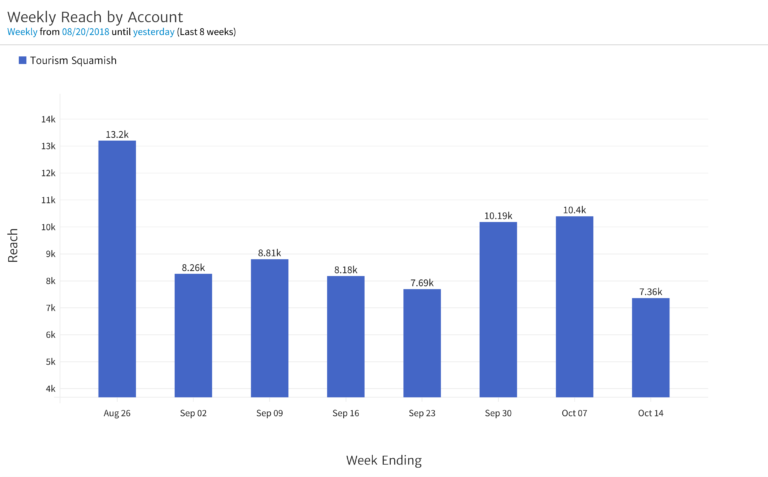Screen dimensions: 768x477
Task: Open the Weekly interval selector
Action: click(x=22, y=31)
